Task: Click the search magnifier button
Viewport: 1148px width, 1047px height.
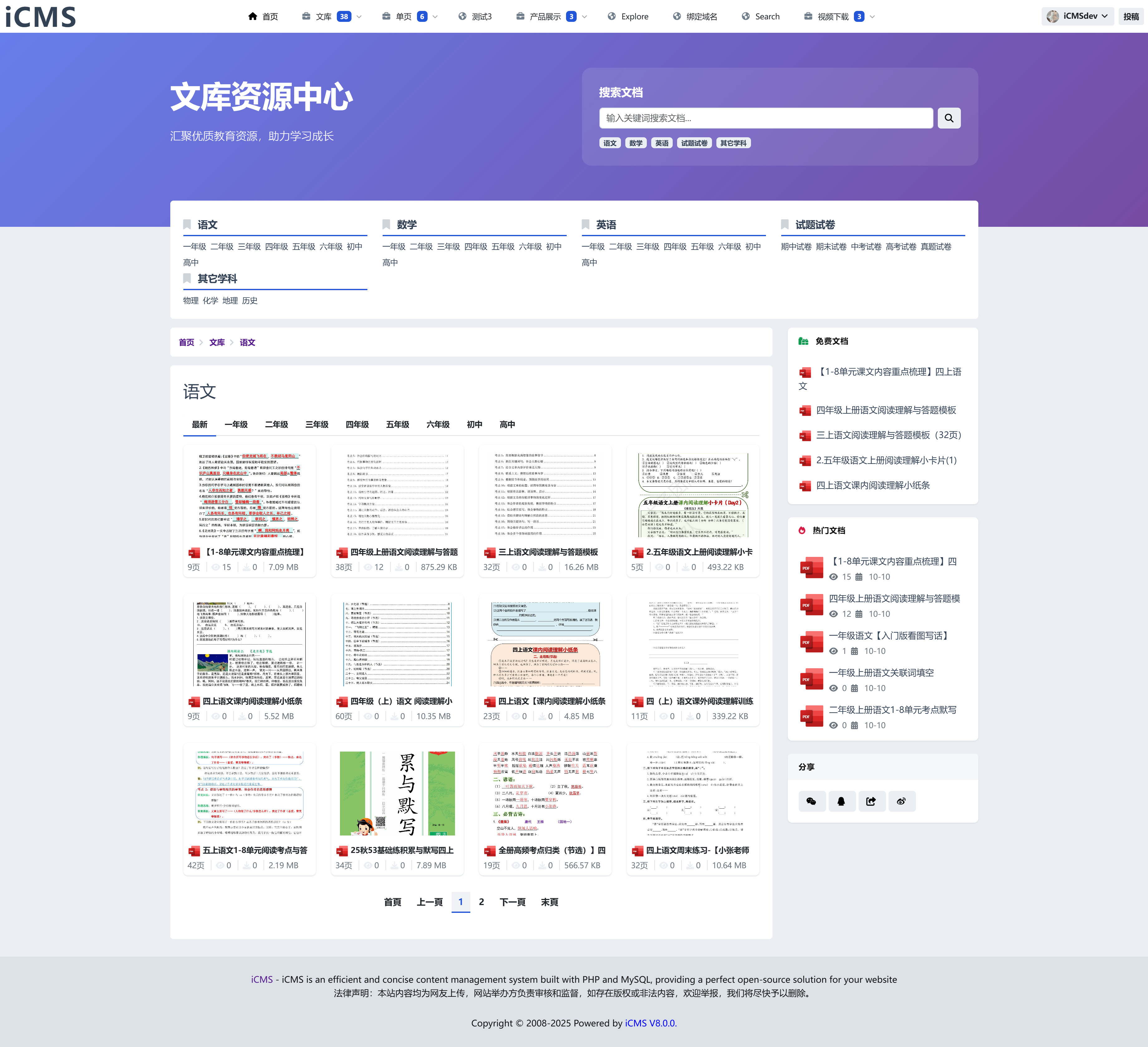Action: (x=949, y=118)
